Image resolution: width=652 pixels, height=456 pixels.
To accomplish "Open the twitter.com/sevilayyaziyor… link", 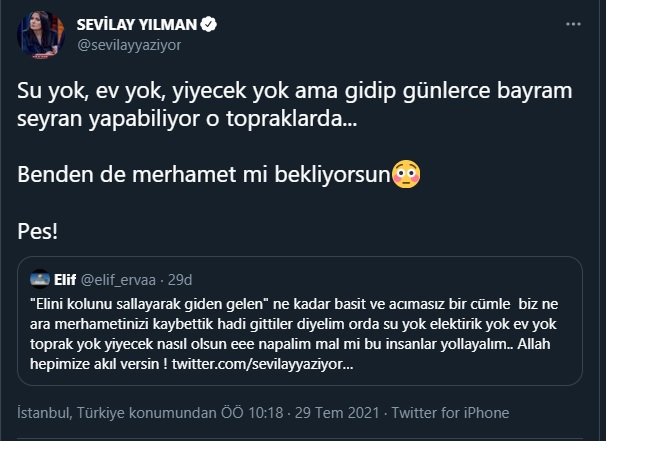I will coord(262,364).
